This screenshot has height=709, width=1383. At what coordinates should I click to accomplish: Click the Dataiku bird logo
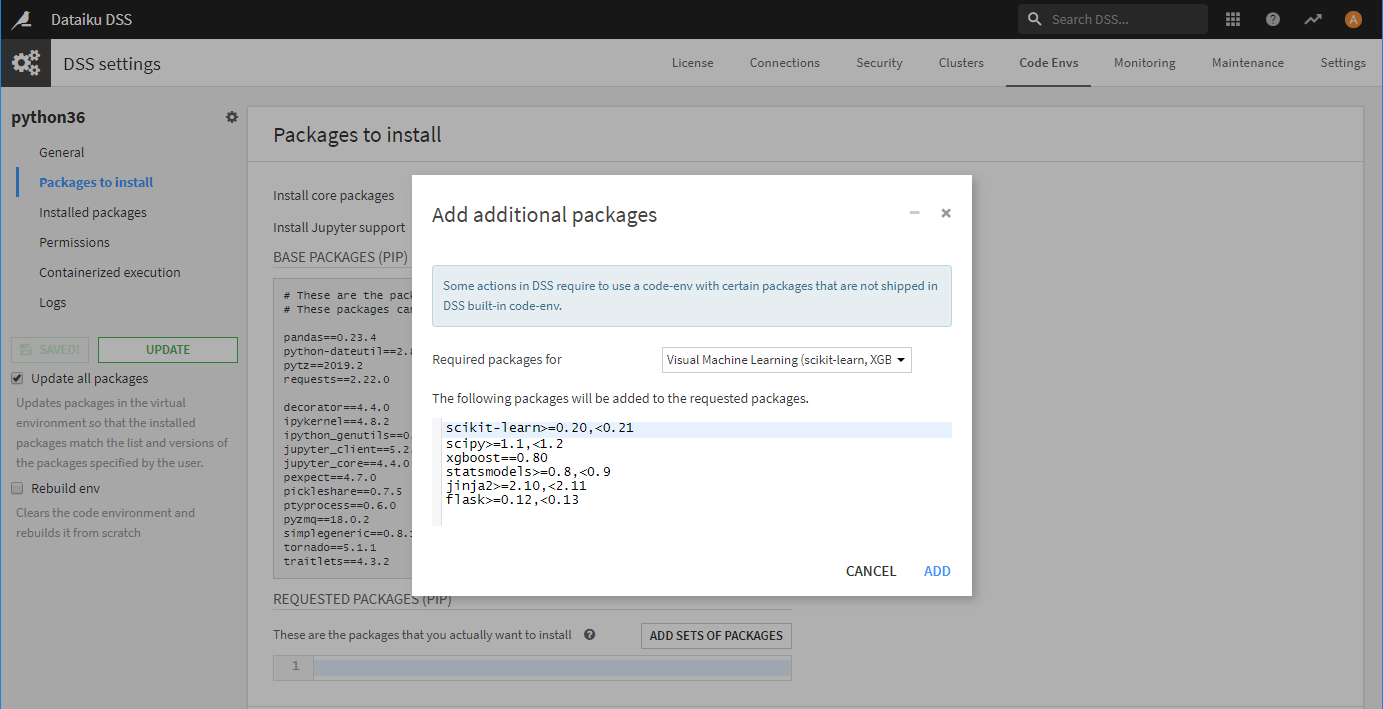tap(20, 19)
